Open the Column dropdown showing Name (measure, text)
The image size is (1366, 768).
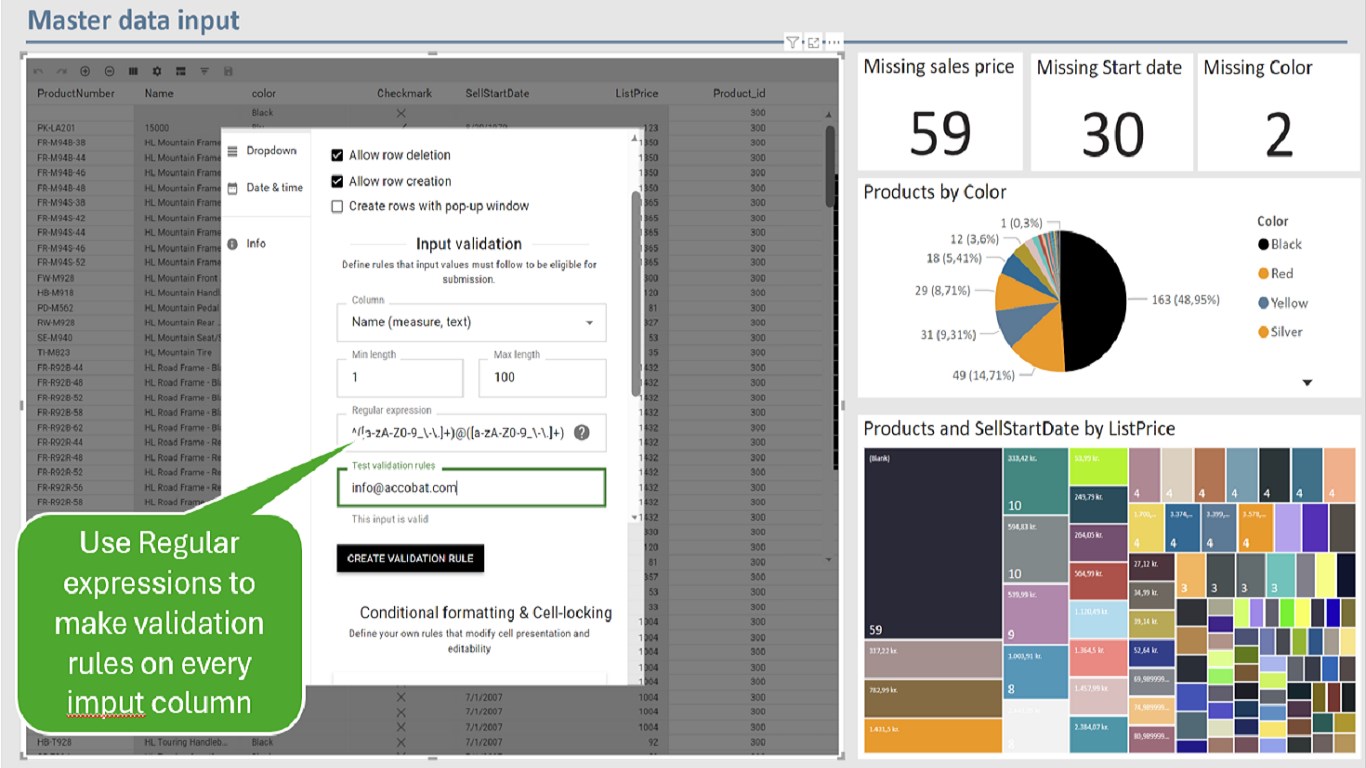click(471, 322)
